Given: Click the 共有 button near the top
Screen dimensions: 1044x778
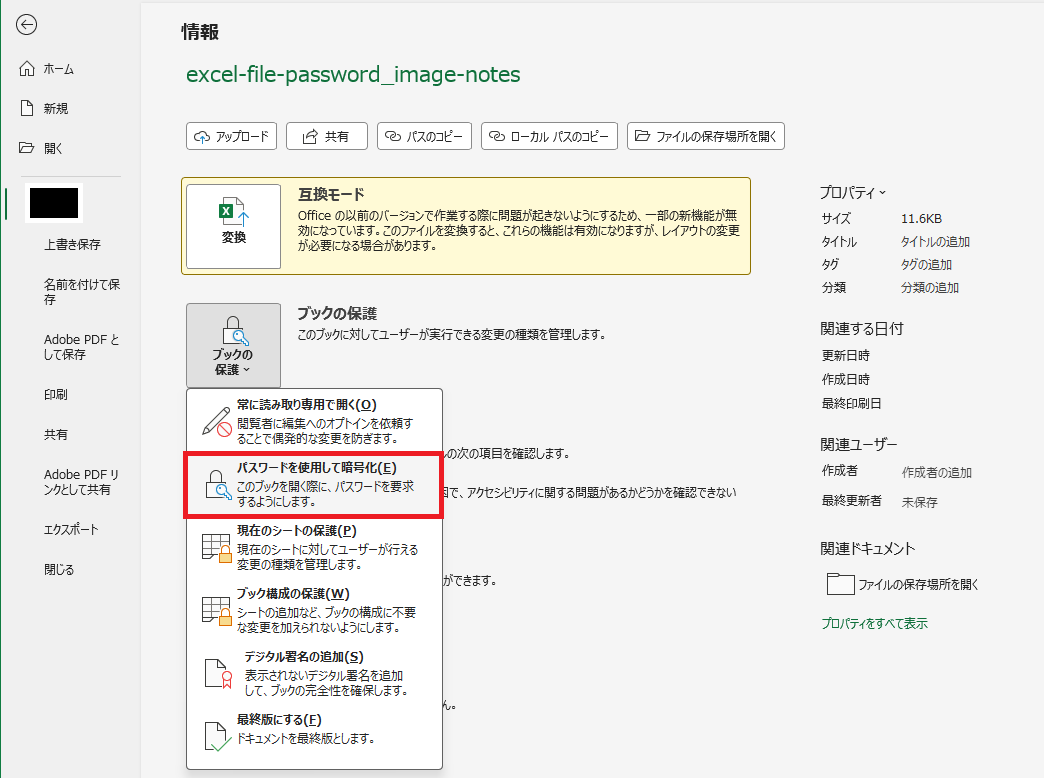Looking at the screenshot, I should (326, 136).
